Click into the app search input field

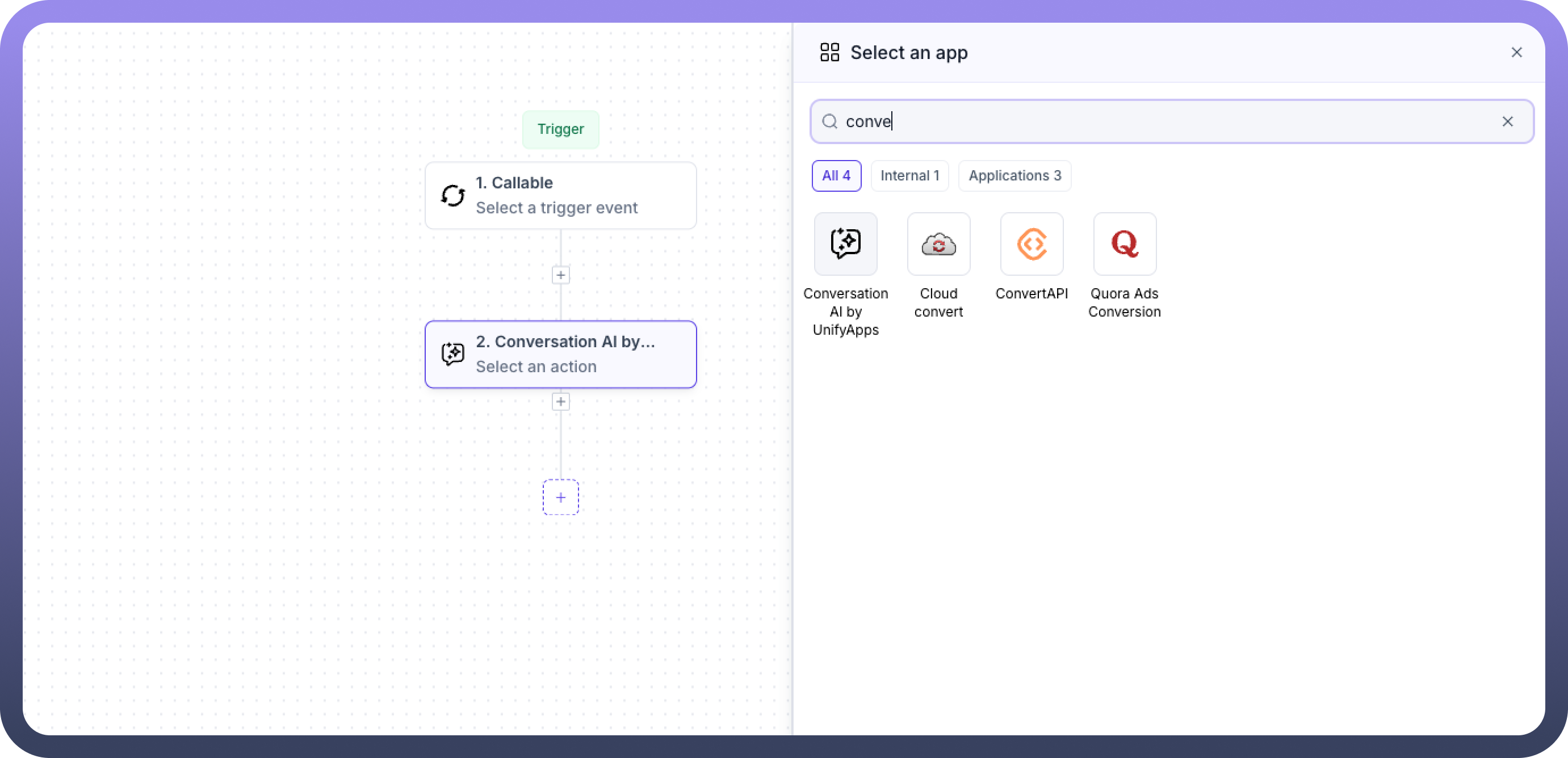tap(1156, 121)
